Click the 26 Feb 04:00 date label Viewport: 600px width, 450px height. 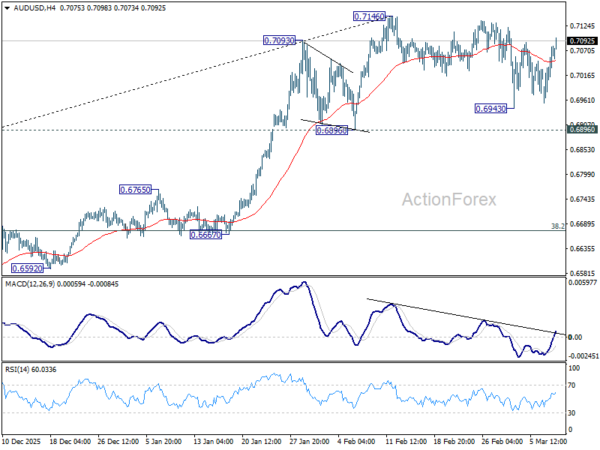pos(502,442)
